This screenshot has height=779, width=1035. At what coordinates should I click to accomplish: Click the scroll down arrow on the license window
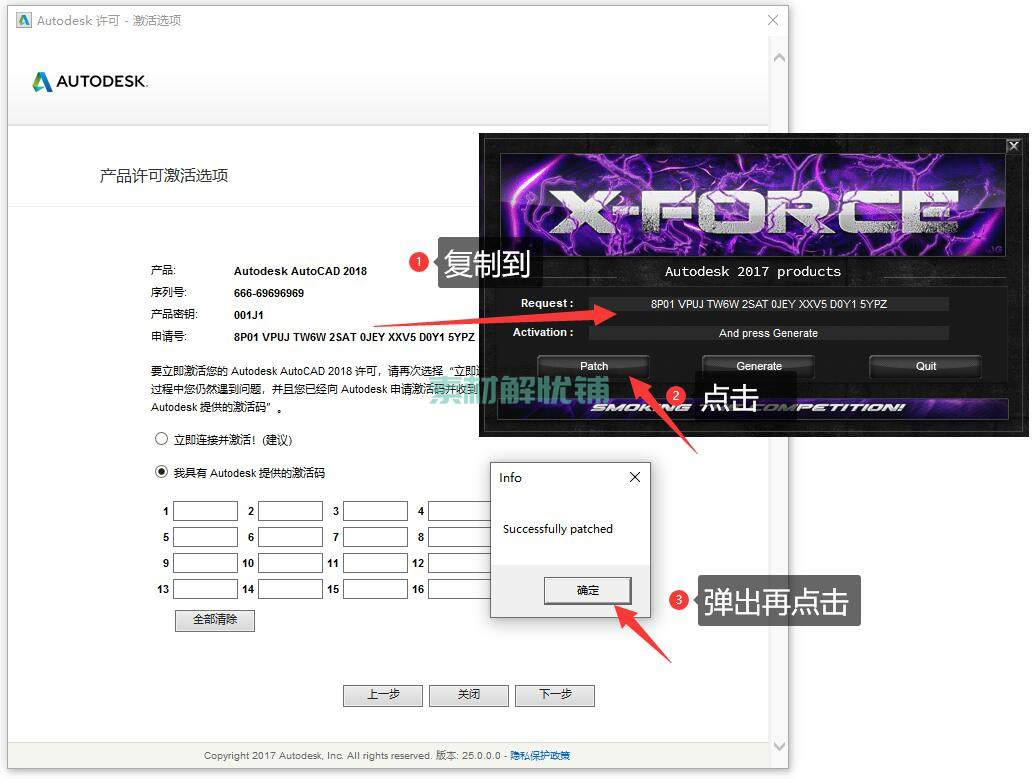779,747
